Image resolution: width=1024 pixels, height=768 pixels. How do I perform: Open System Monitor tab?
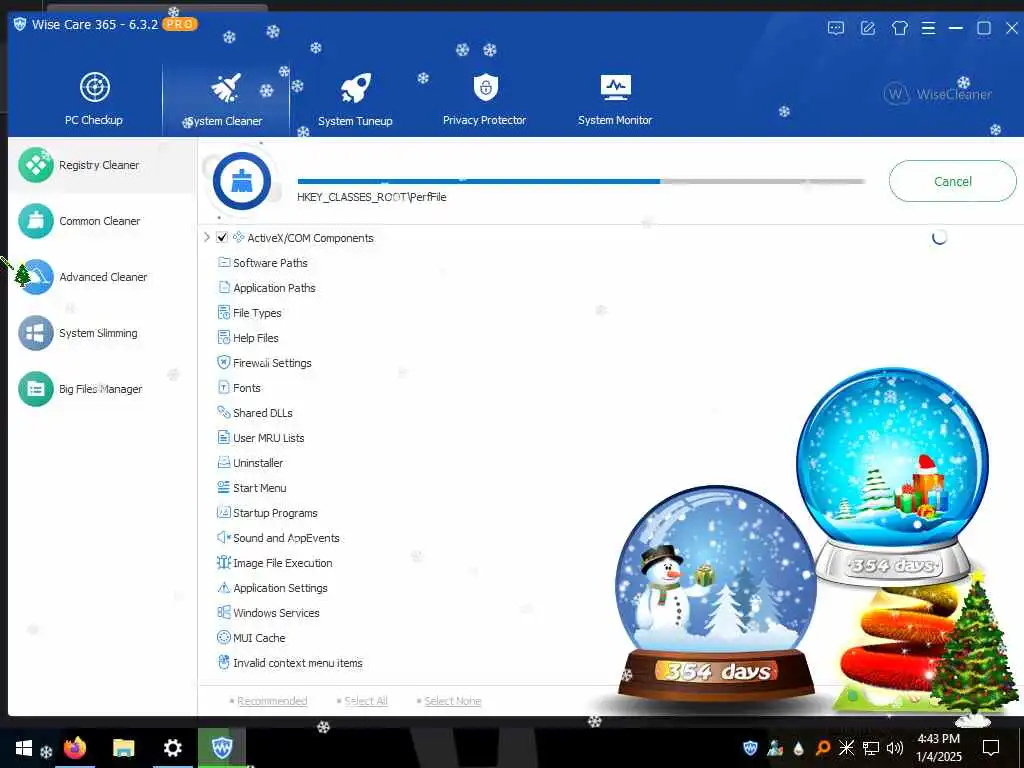click(615, 99)
